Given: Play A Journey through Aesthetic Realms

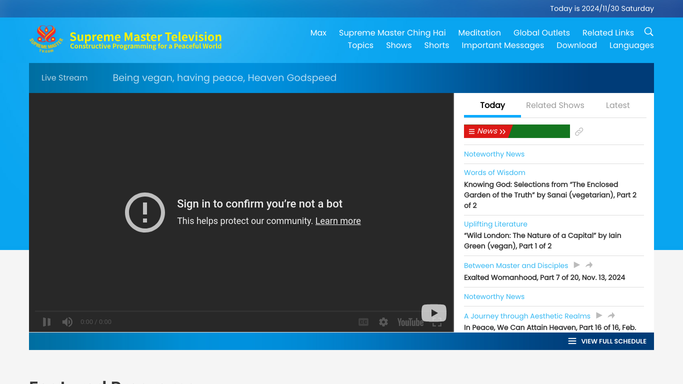Looking at the screenshot, I should coord(599,315).
